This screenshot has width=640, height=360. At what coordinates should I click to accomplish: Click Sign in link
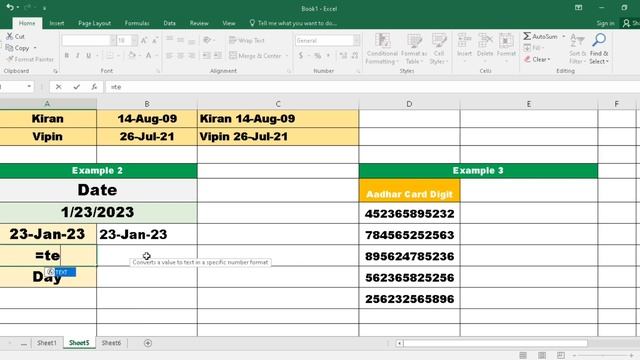click(x=605, y=23)
